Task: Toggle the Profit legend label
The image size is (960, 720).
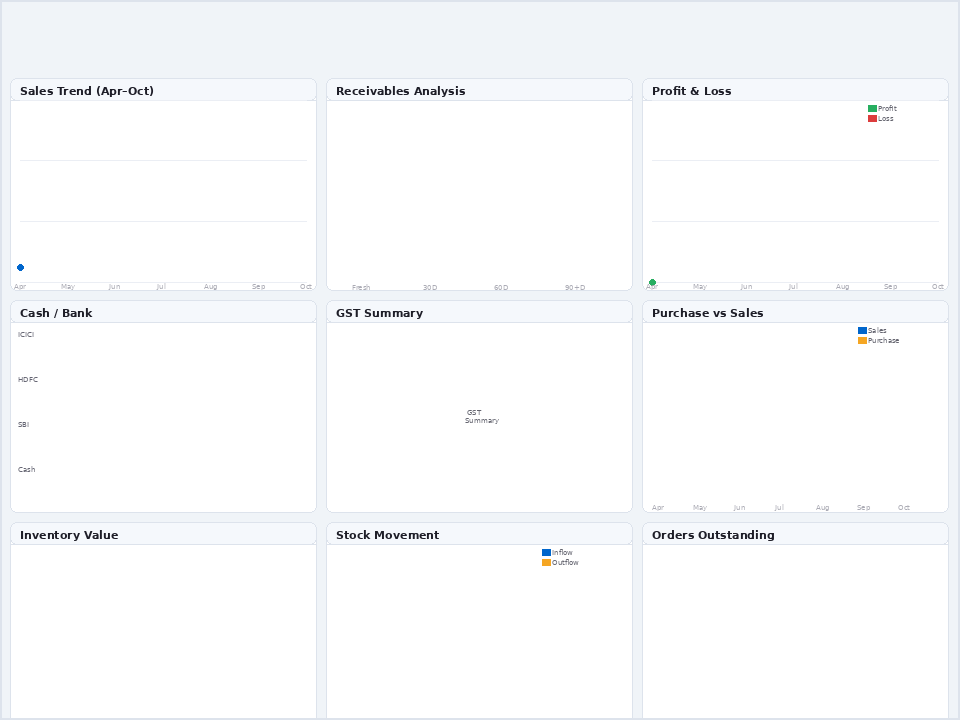Action: click(887, 108)
